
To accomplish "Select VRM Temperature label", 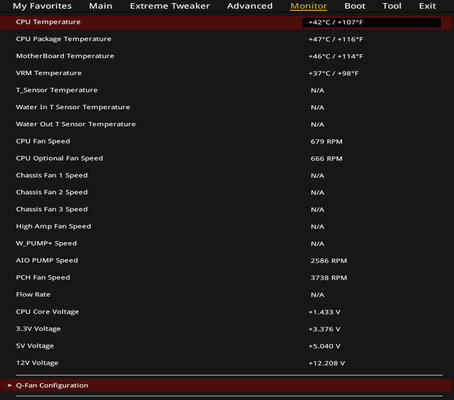I will (x=49, y=73).
